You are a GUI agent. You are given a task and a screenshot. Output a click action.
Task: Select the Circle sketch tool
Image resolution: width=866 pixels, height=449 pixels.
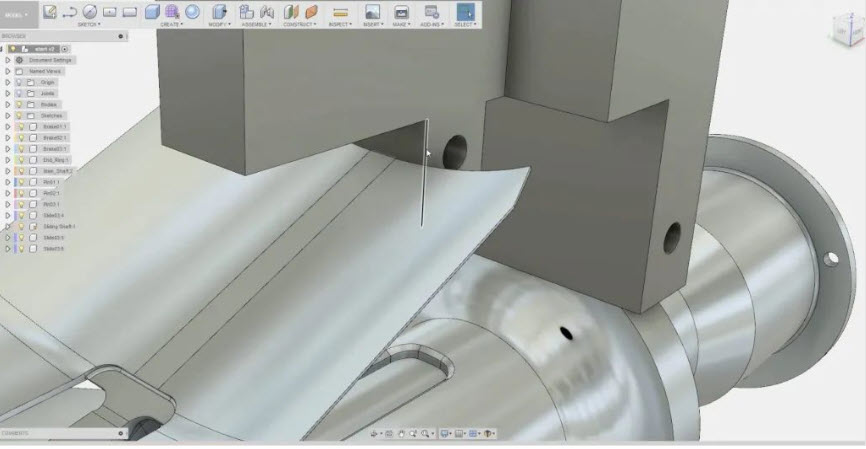click(x=90, y=12)
